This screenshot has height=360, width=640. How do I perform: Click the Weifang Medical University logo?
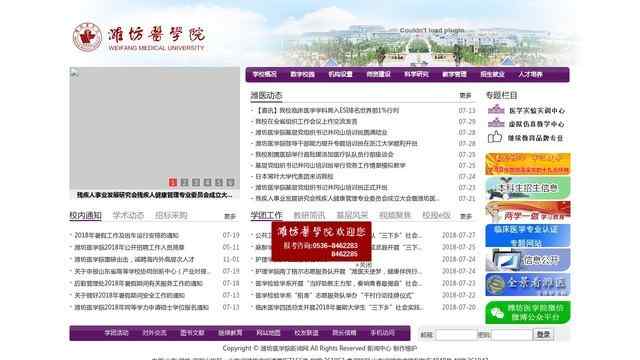click(139, 38)
